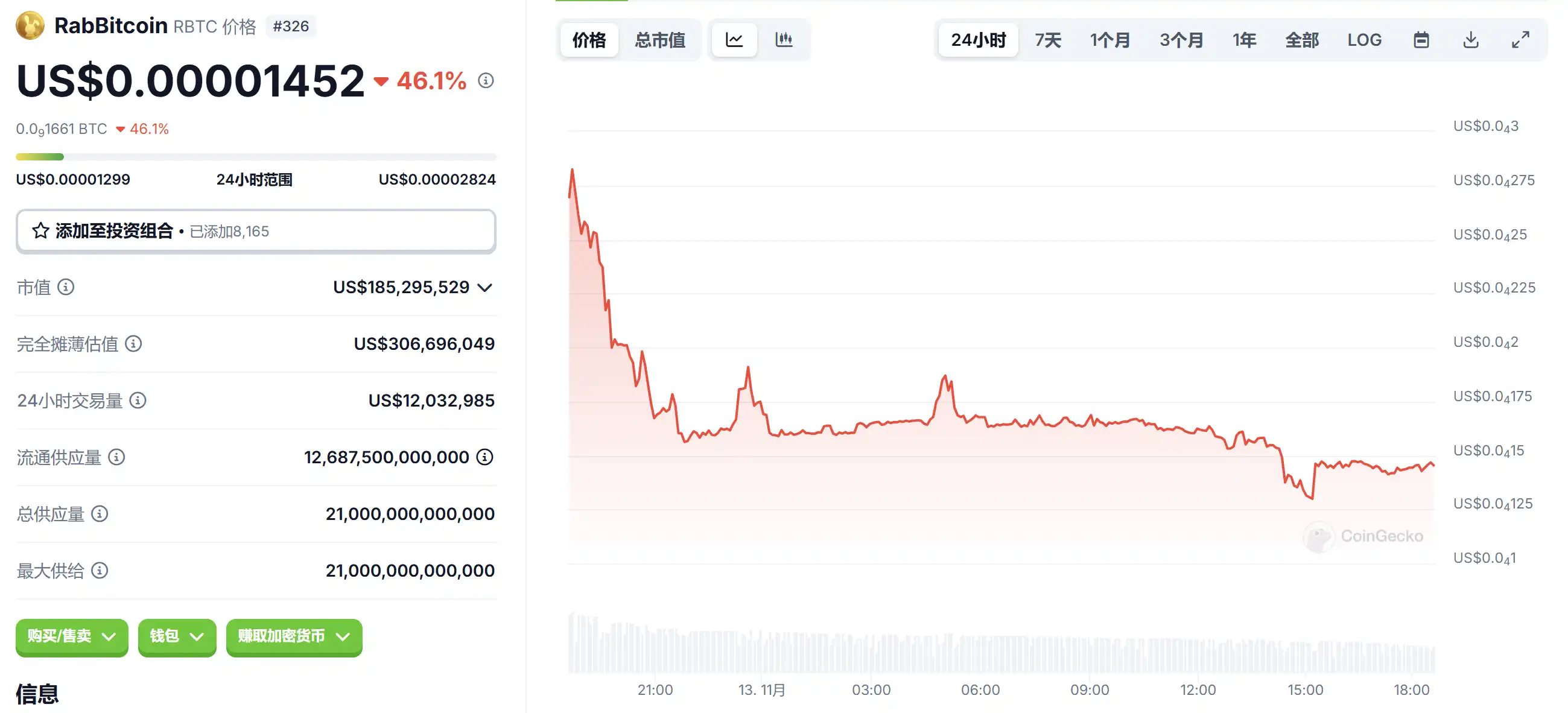This screenshot has width=1568, height=713.
Task: Open the 购买/售卖 dropdown
Action: pos(72,636)
